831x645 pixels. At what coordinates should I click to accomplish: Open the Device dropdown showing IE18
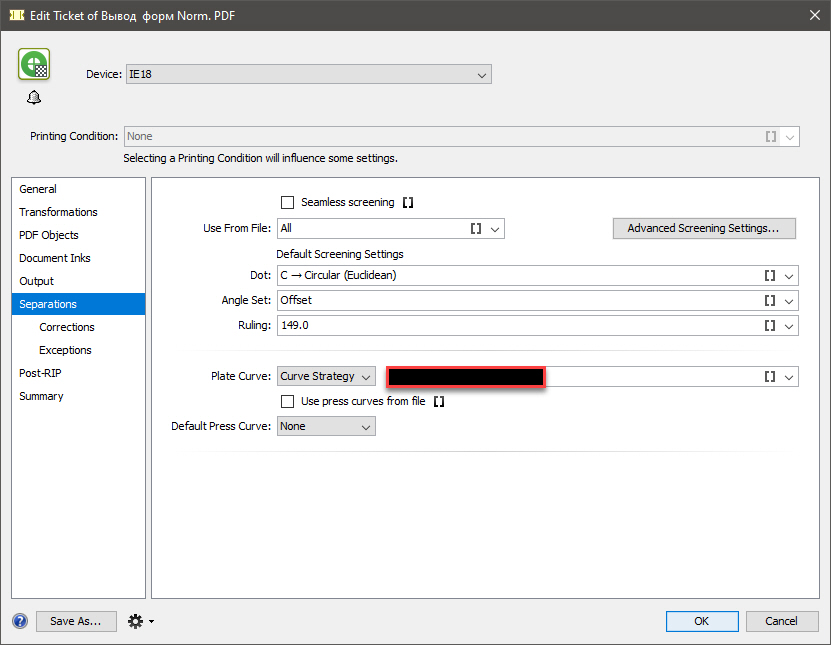pos(308,74)
